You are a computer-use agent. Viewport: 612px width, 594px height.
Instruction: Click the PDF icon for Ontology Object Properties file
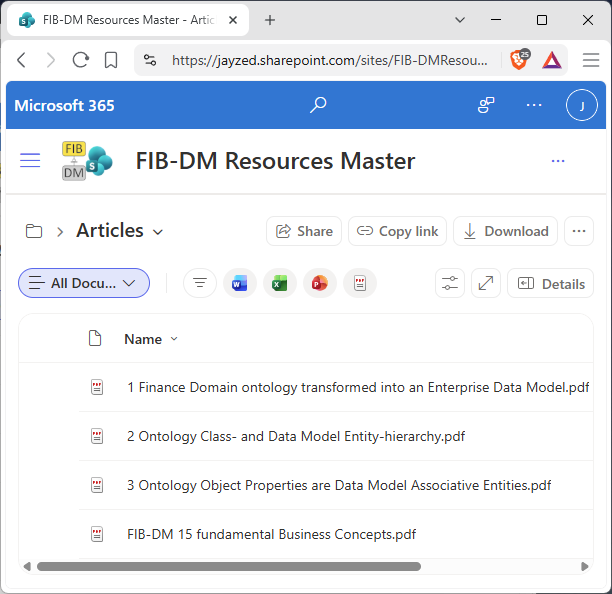[x=97, y=485]
